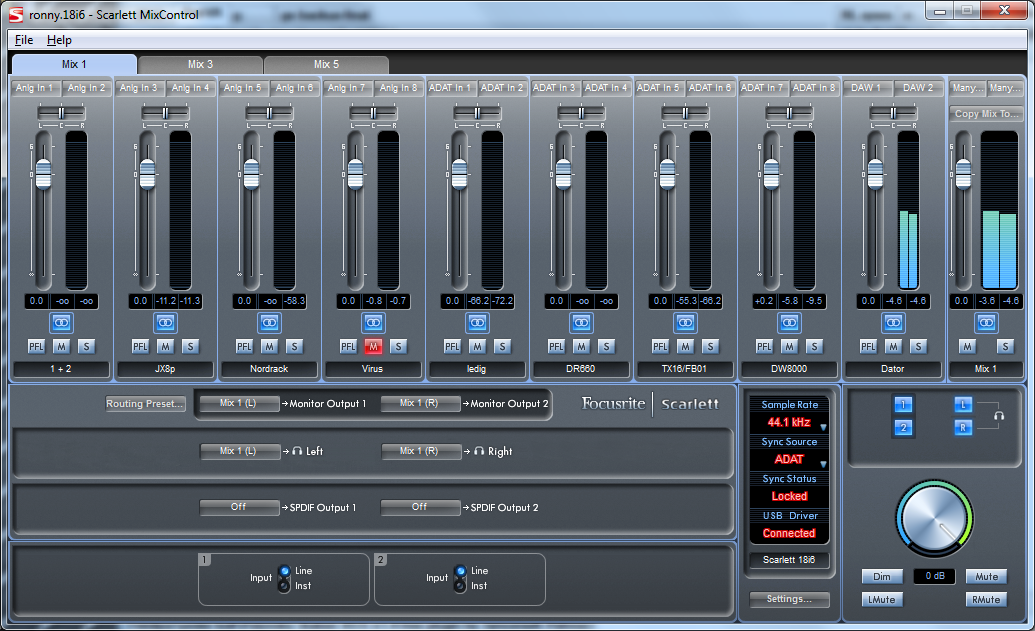Image resolution: width=1035 pixels, height=631 pixels.
Task: Solo the Virus channel
Action: pyautogui.click(x=398, y=347)
